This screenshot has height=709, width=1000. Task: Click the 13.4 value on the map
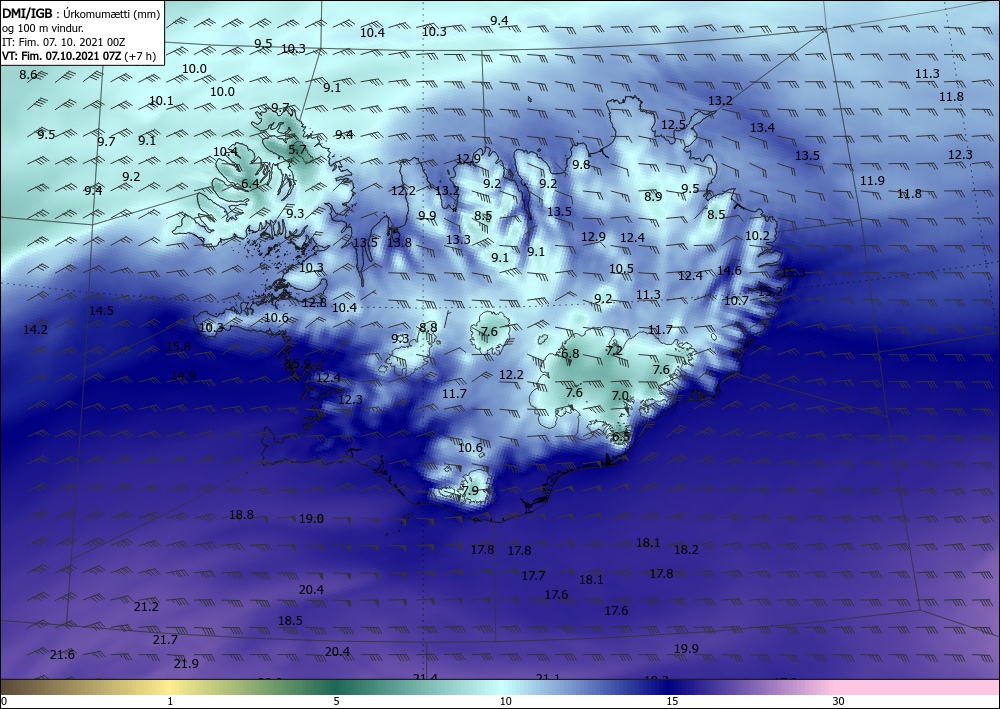[x=762, y=128]
